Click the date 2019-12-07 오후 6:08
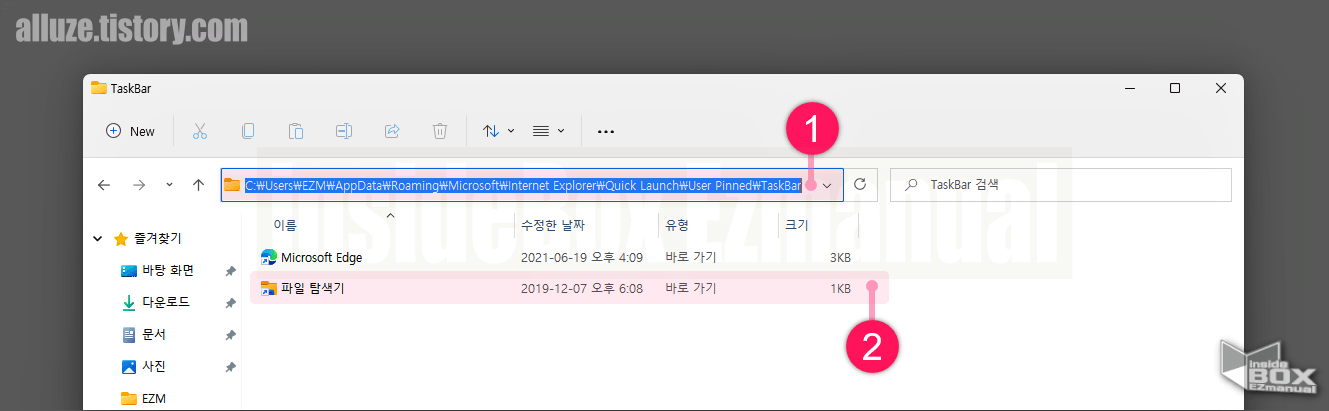This screenshot has width=1329, height=411. [582, 289]
